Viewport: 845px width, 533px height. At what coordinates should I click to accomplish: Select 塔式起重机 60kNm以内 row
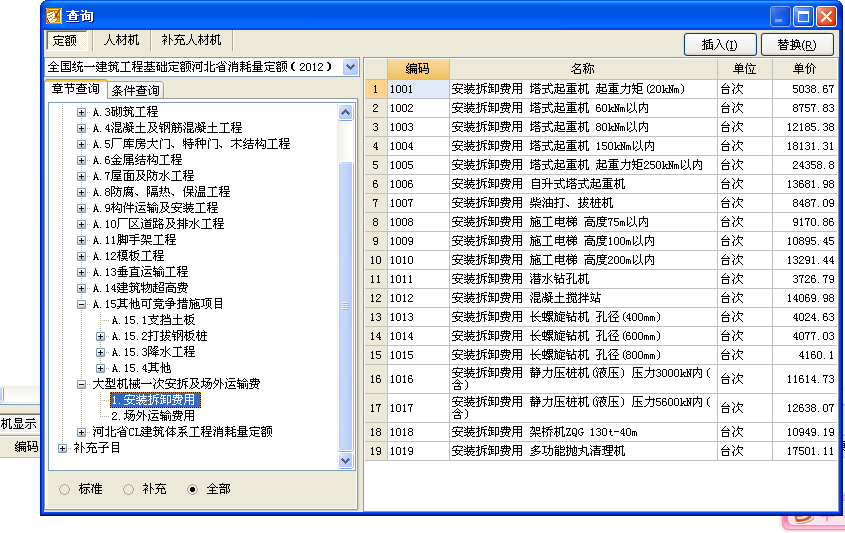(601, 108)
